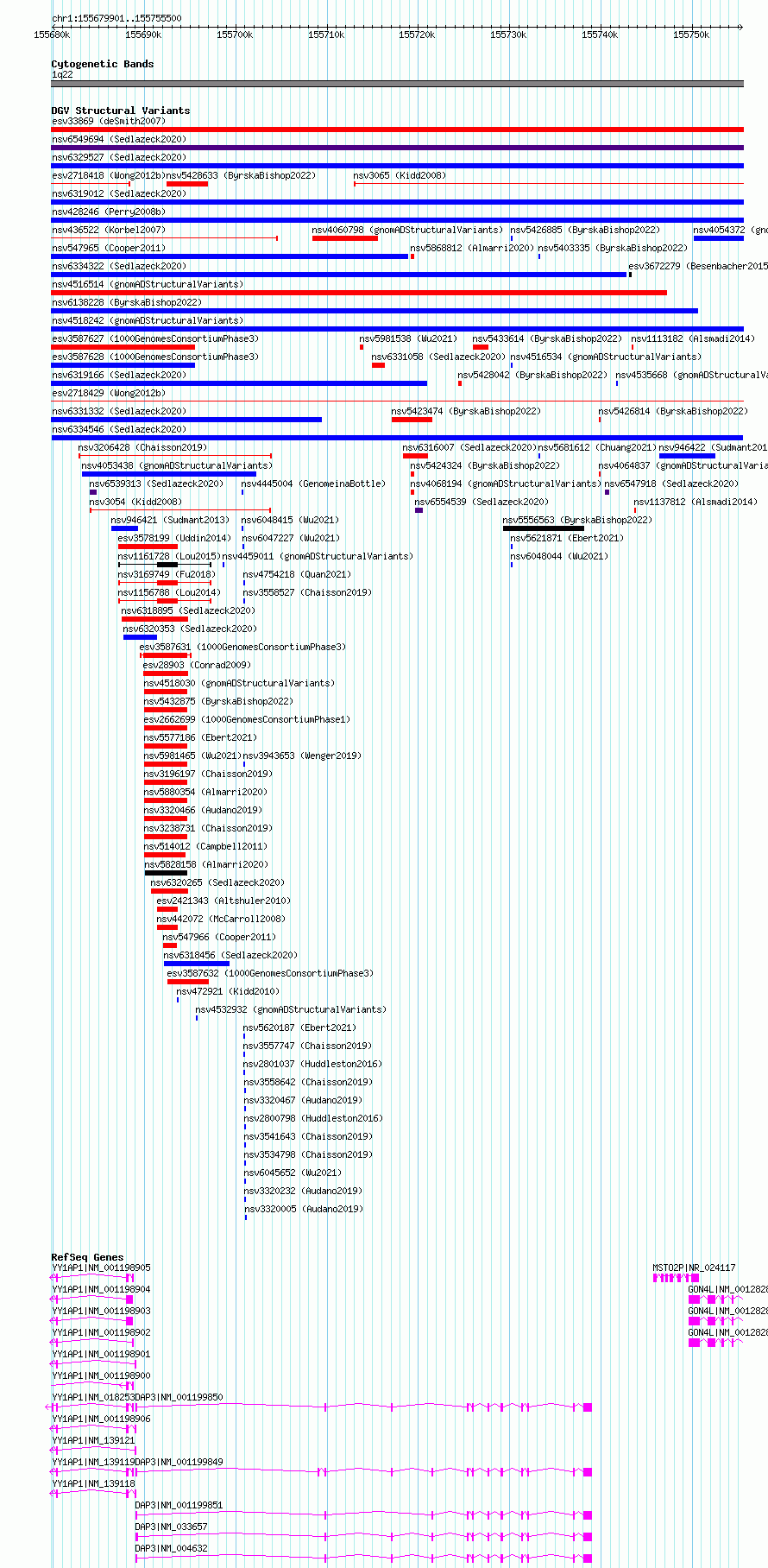
Task: Open variant nsv5428633 (ByrskaBishop2022)
Action: click(241, 175)
